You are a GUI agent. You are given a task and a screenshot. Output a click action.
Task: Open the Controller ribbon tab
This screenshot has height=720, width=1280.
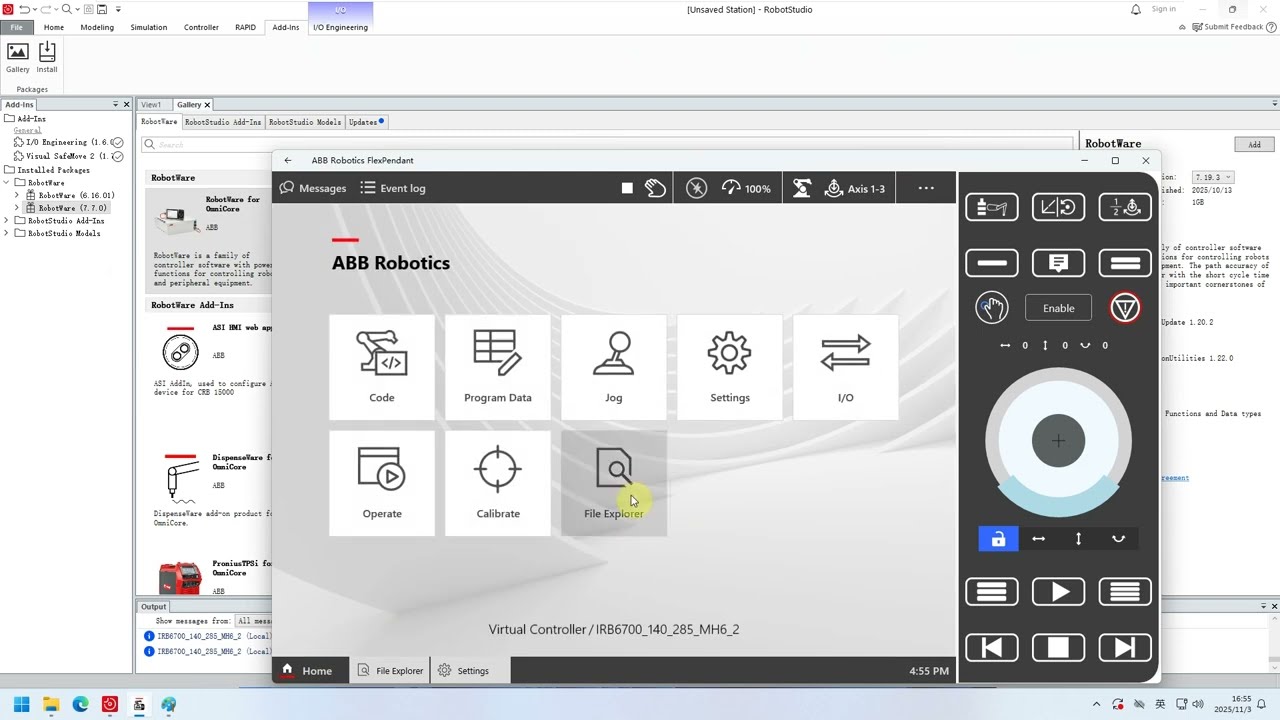coord(201,27)
